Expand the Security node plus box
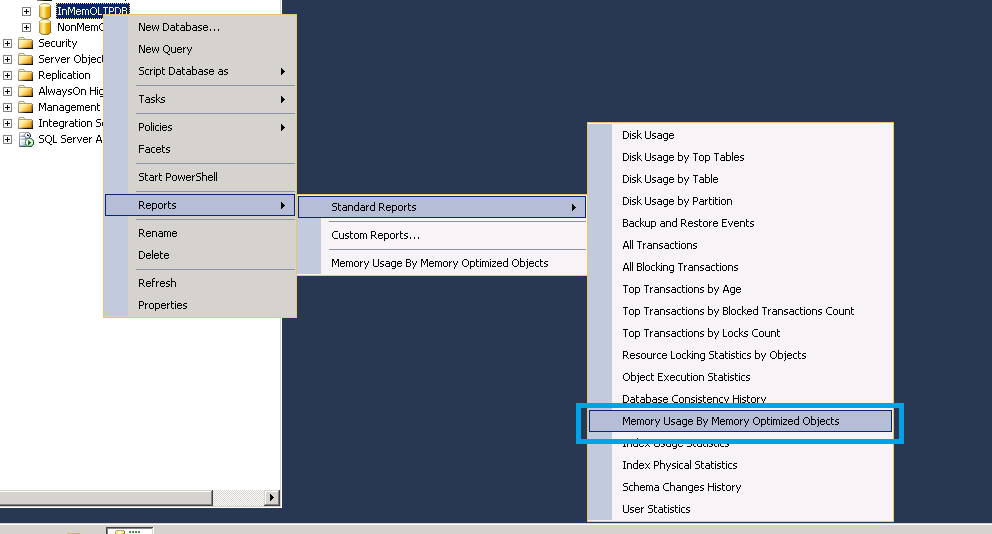This screenshot has height=534, width=992. 8,43
